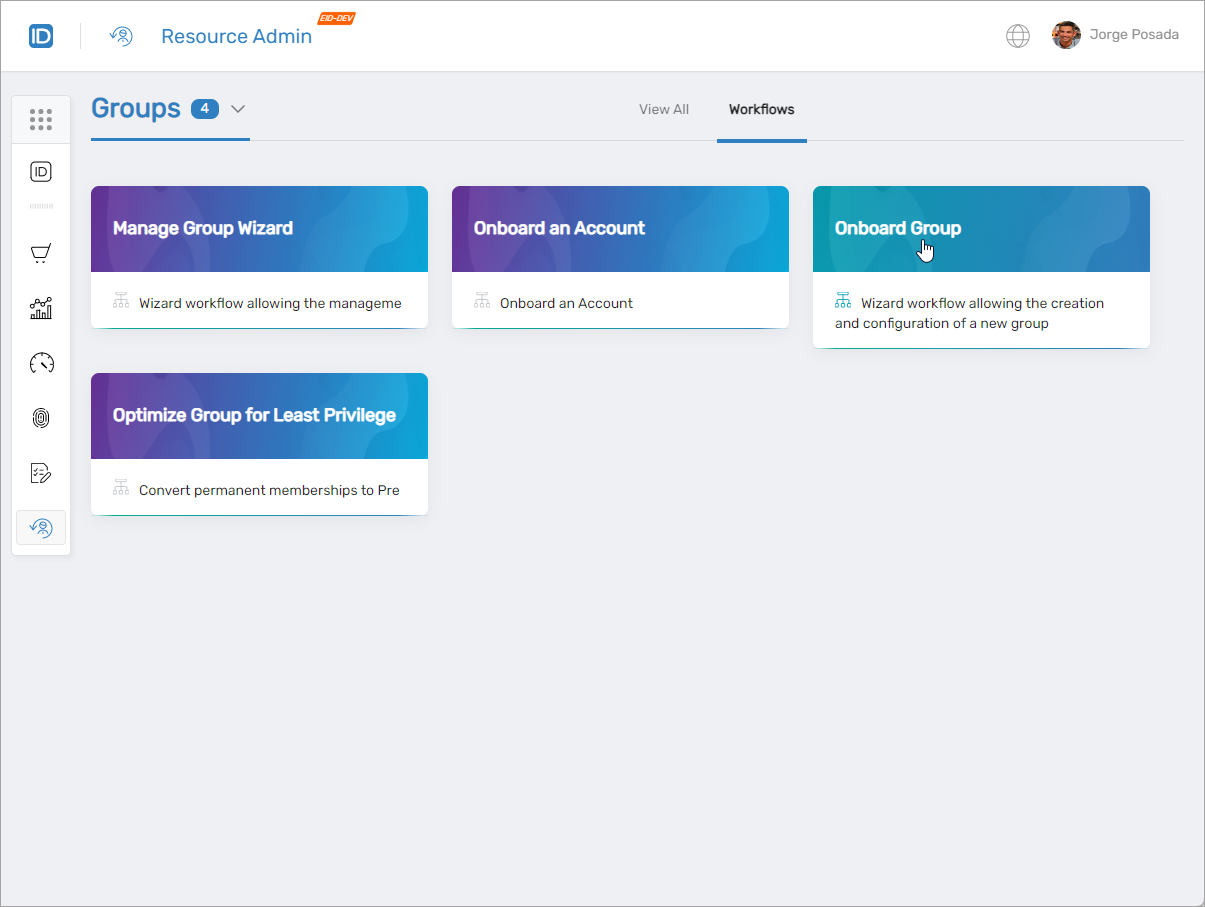Click the globe language icon
1205x907 pixels.
click(x=1017, y=35)
